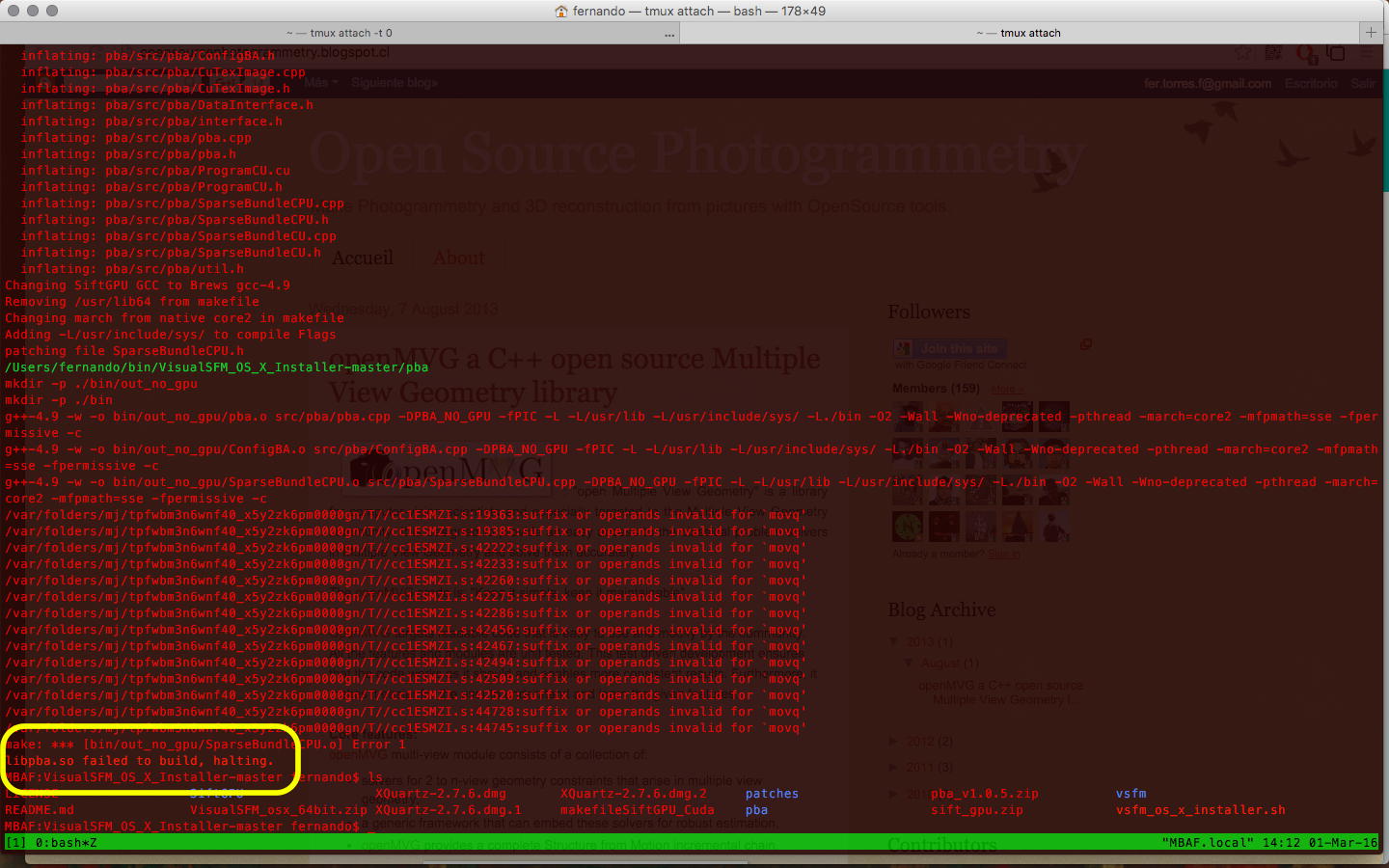Image resolution: width=1389 pixels, height=868 pixels.
Task: Click the 'patches' directory in ls output
Action: point(772,794)
